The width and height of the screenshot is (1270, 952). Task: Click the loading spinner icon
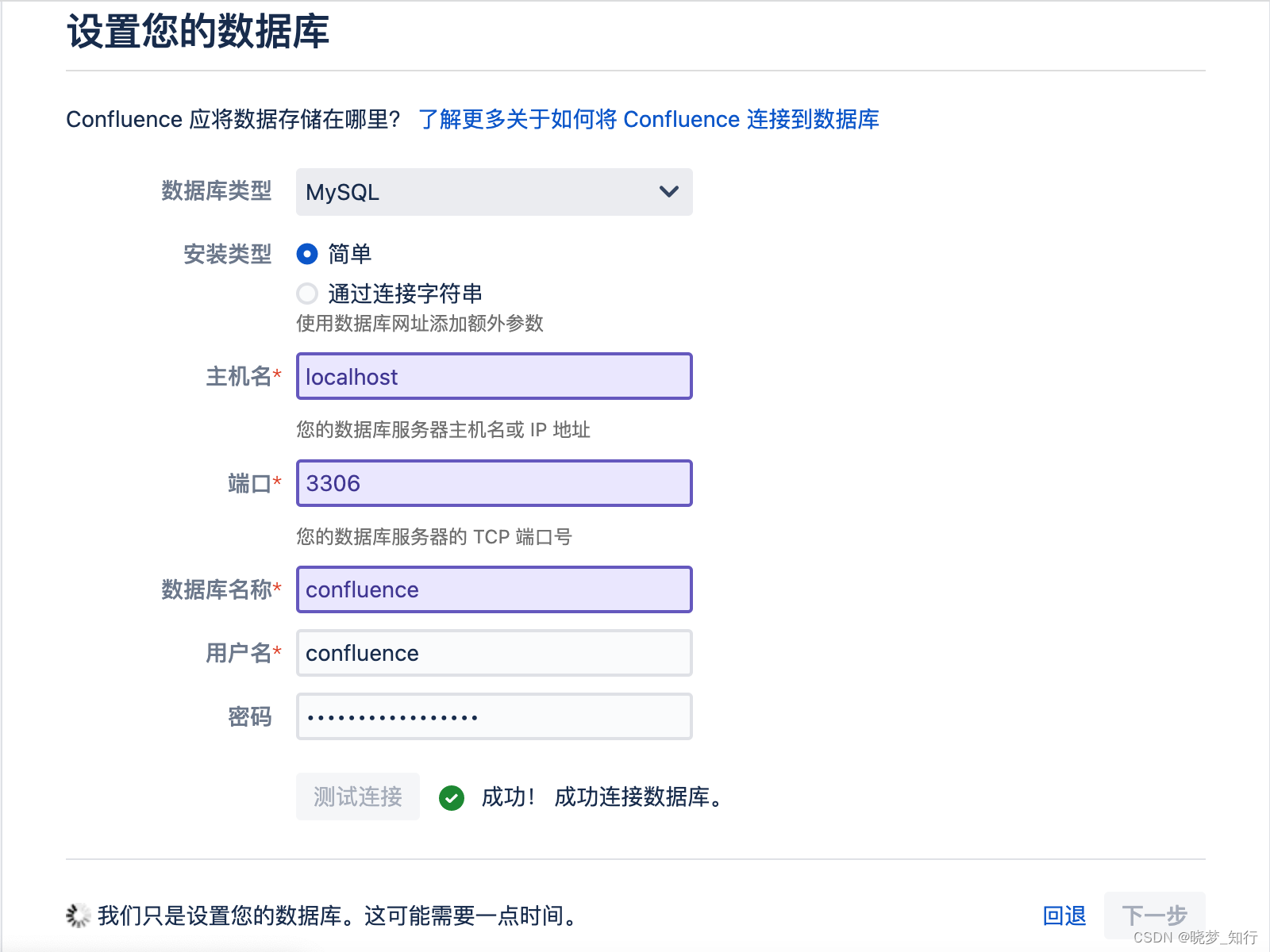[78, 916]
